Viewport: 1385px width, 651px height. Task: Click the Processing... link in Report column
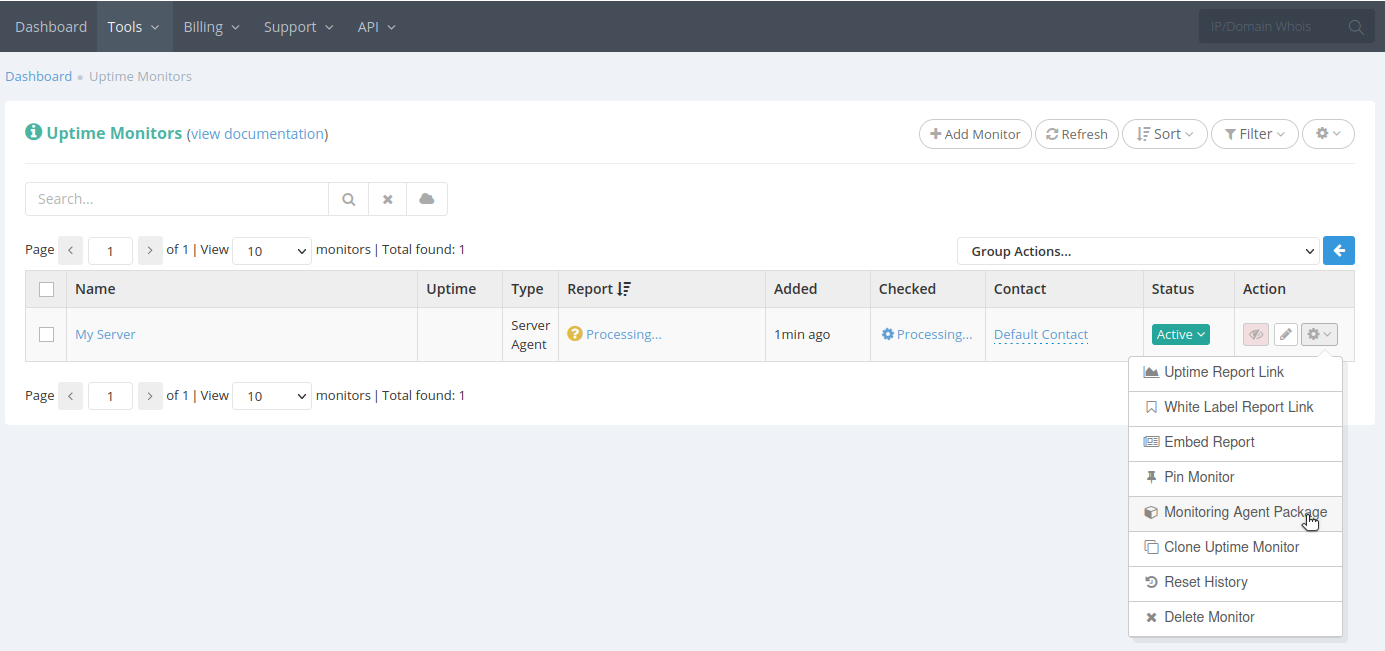(624, 334)
